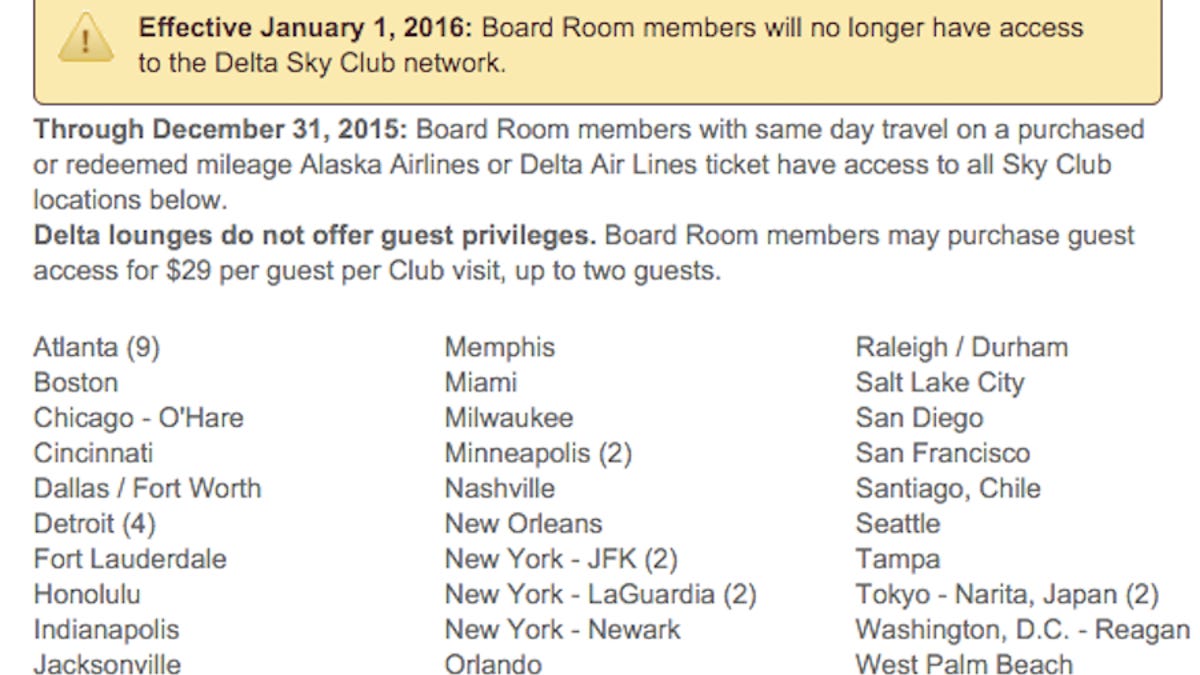Viewport: 1200px width, 675px height.
Task: Click Salt Lake City entry
Action: pos(940,383)
